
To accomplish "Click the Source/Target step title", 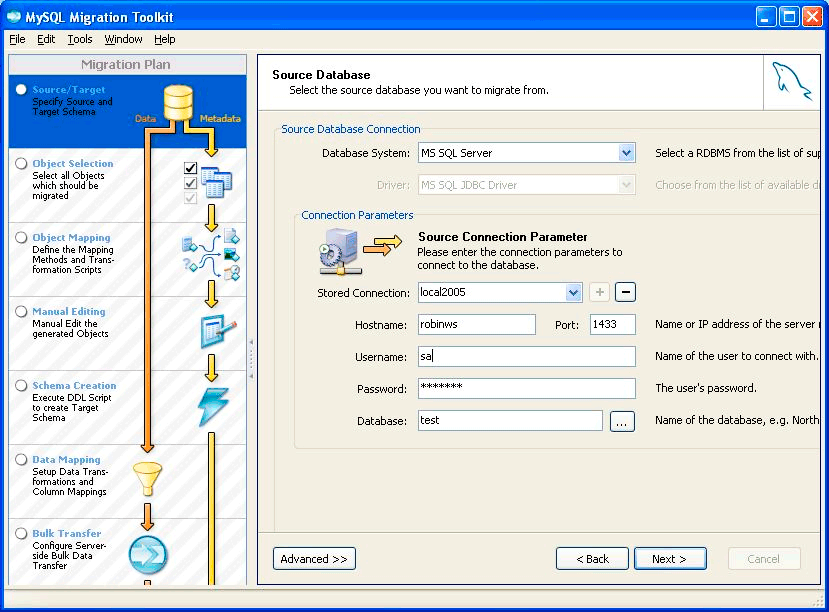I will click(69, 89).
